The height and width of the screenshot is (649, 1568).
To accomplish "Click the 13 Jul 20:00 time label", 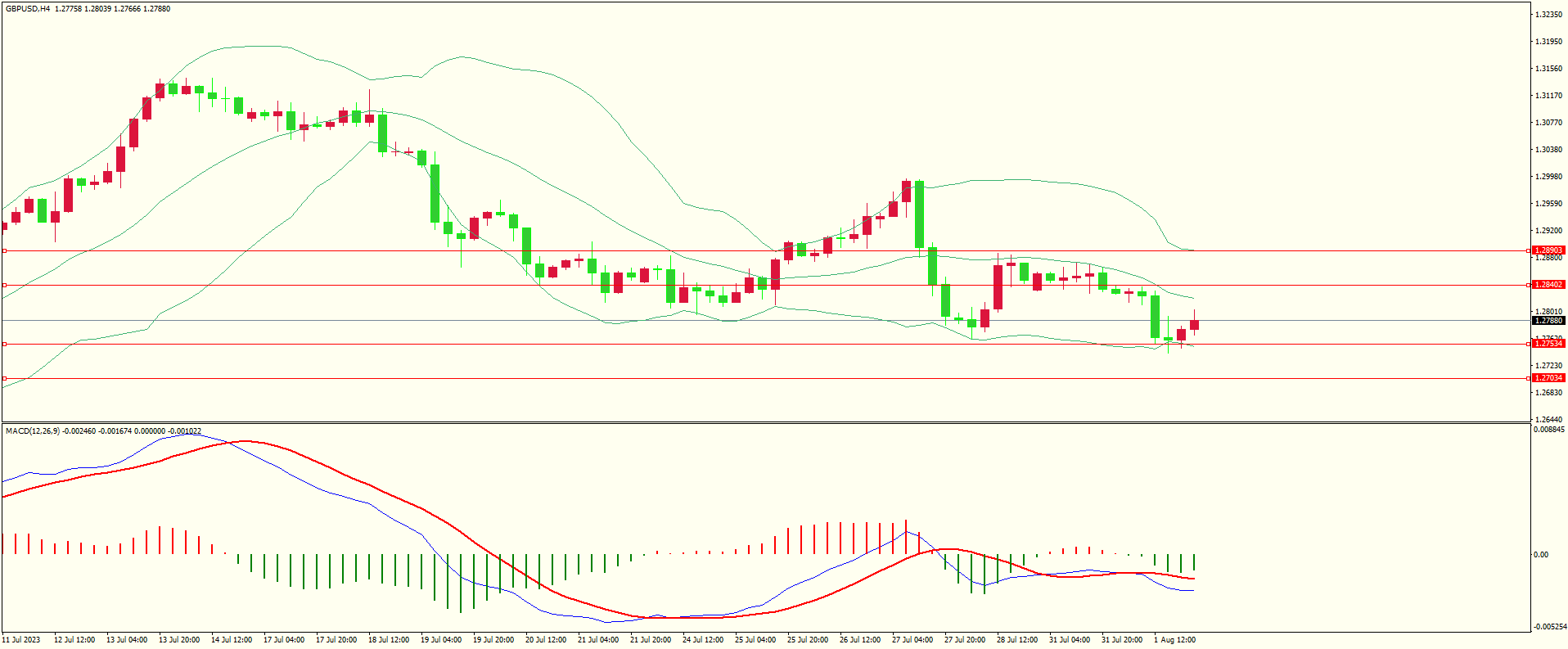I will pos(179,640).
